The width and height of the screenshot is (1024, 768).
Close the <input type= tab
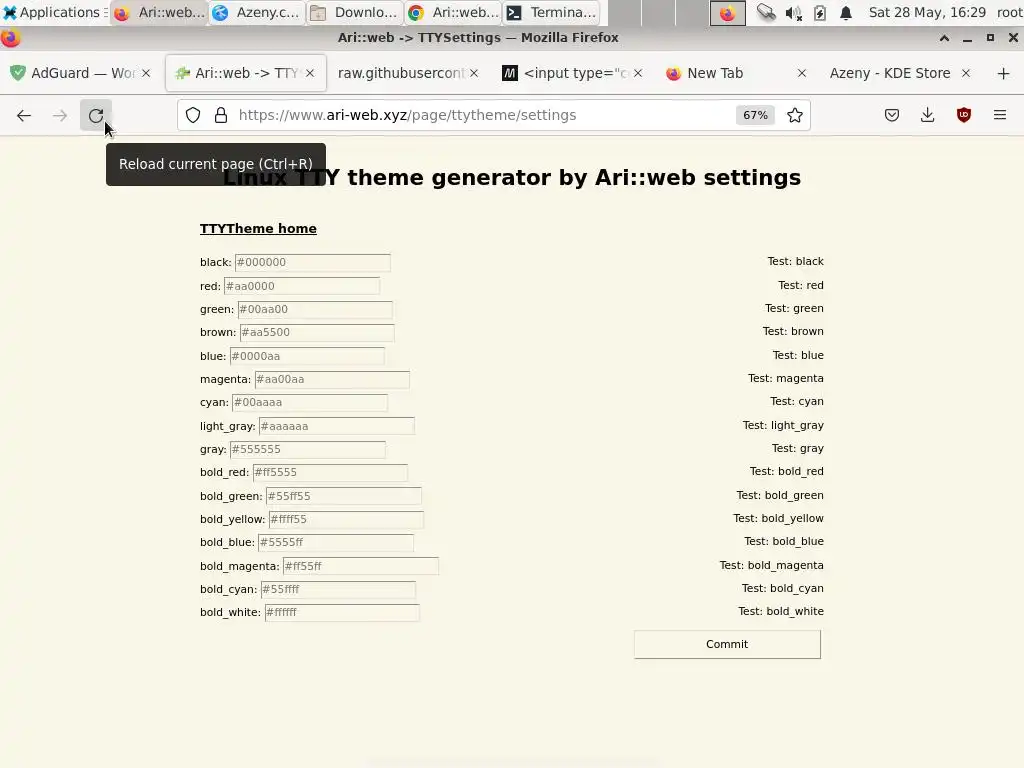click(638, 73)
